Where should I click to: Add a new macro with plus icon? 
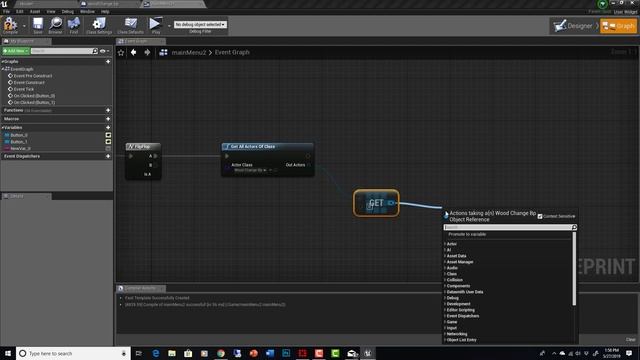pyautogui.click(x=108, y=119)
